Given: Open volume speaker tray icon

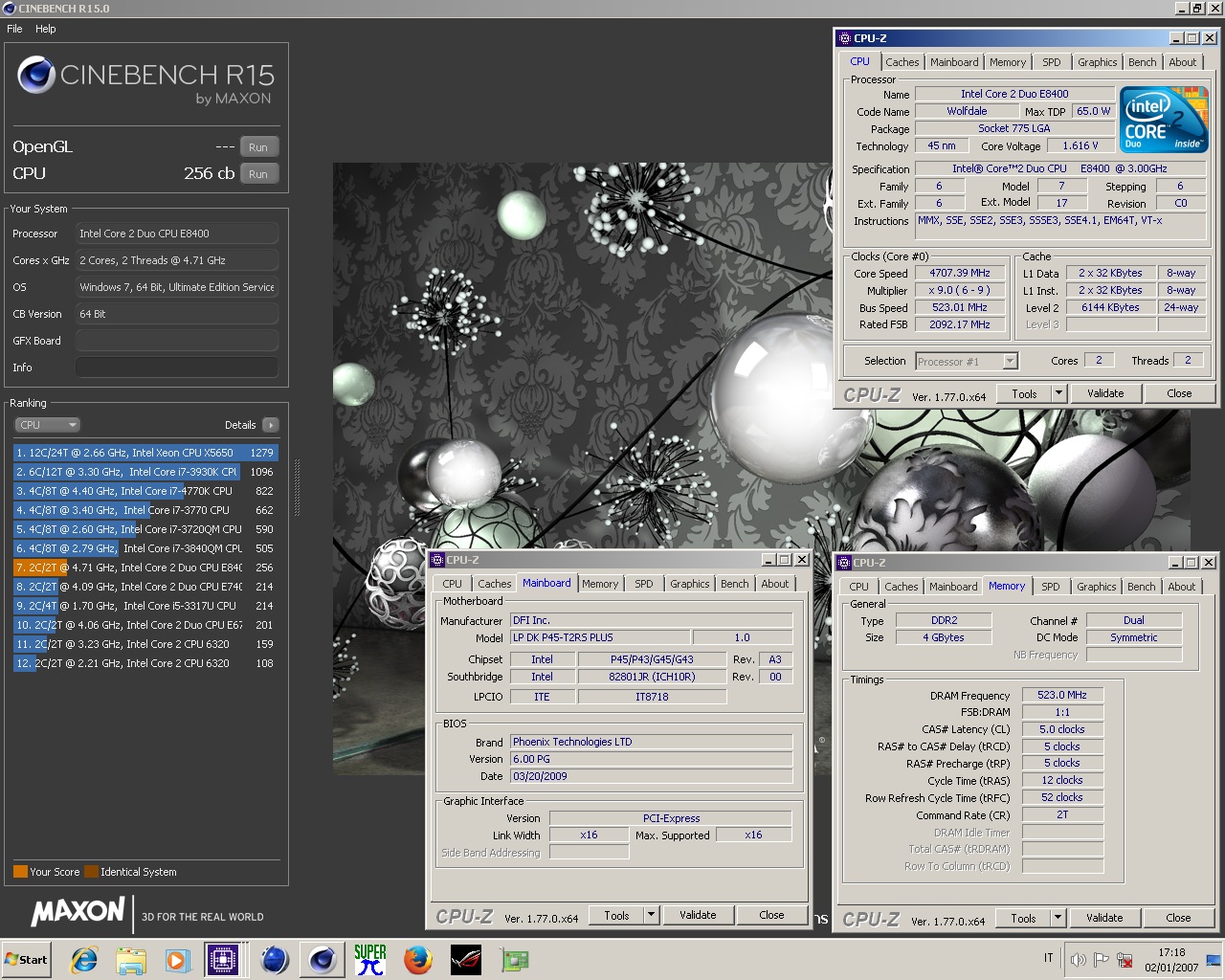Looking at the screenshot, I should click(x=1079, y=960).
